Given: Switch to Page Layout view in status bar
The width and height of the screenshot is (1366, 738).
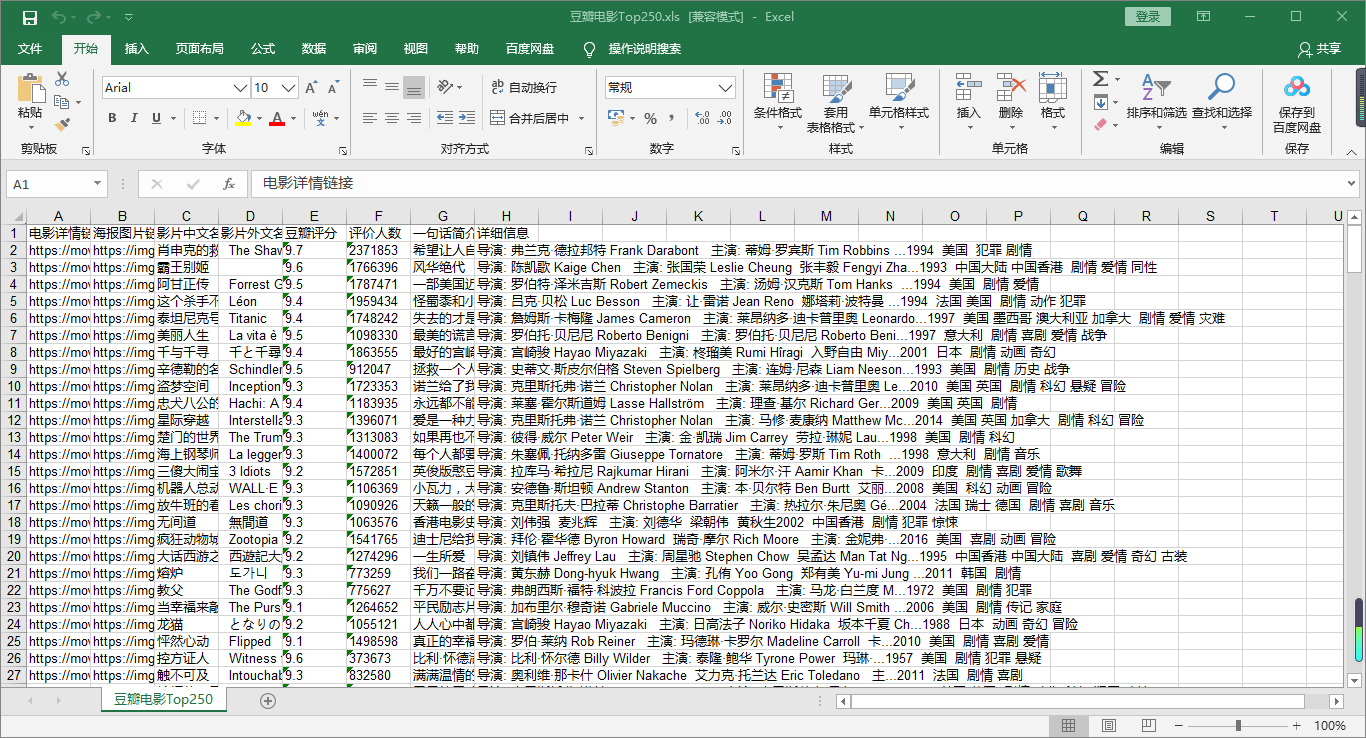Looking at the screenshot, I should 1108,726.
